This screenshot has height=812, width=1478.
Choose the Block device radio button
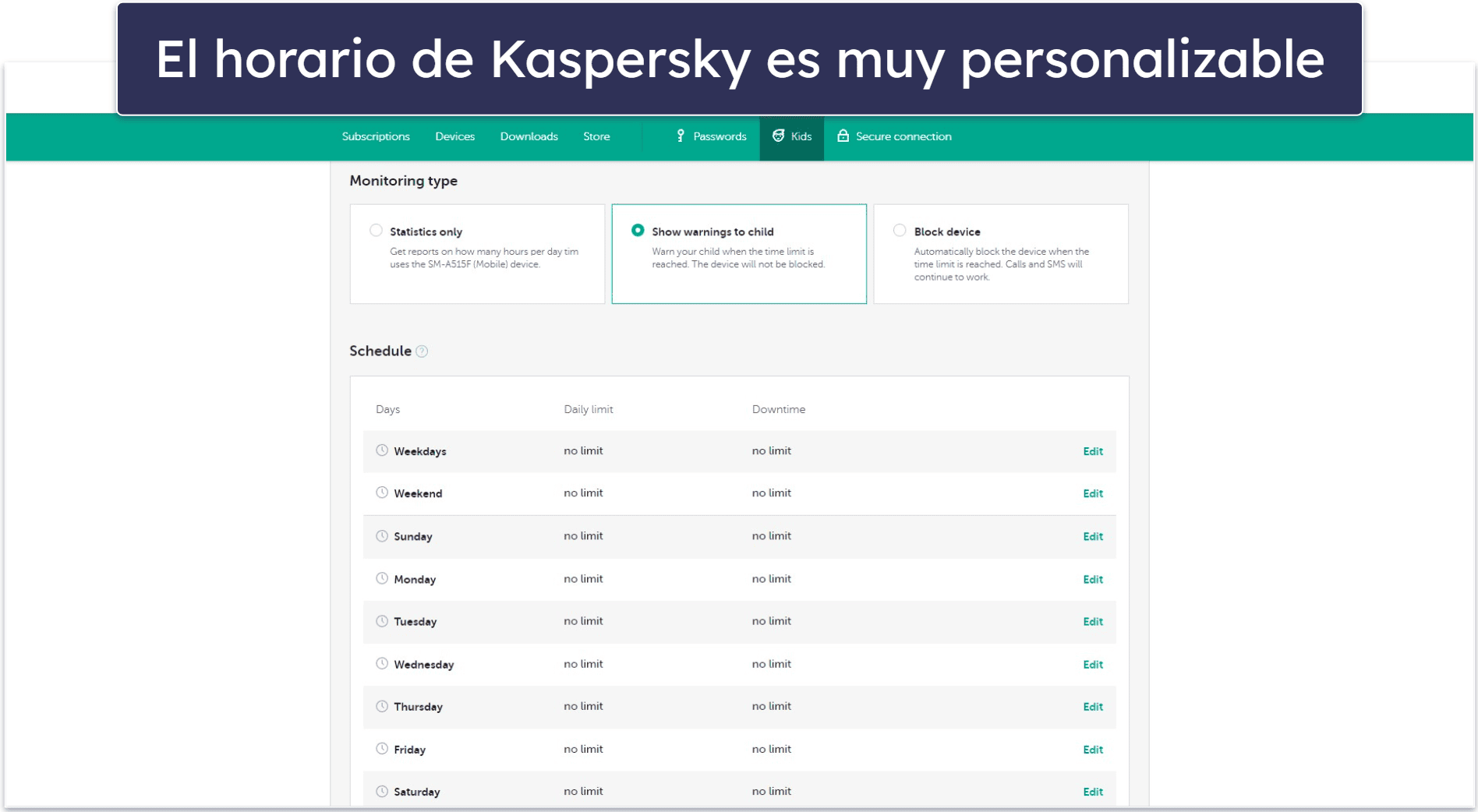pyautogui.click(x=900, y=231)
